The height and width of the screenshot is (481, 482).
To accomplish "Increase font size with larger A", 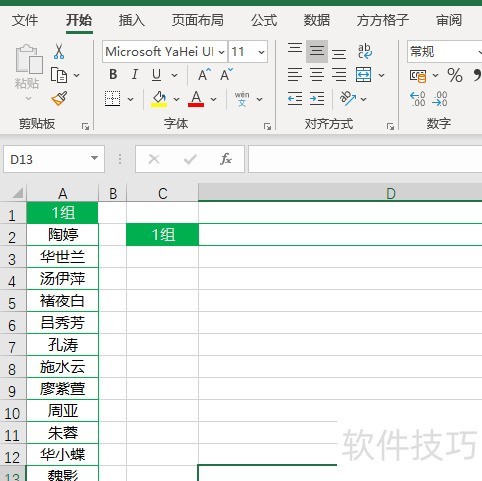I will 204,75.
